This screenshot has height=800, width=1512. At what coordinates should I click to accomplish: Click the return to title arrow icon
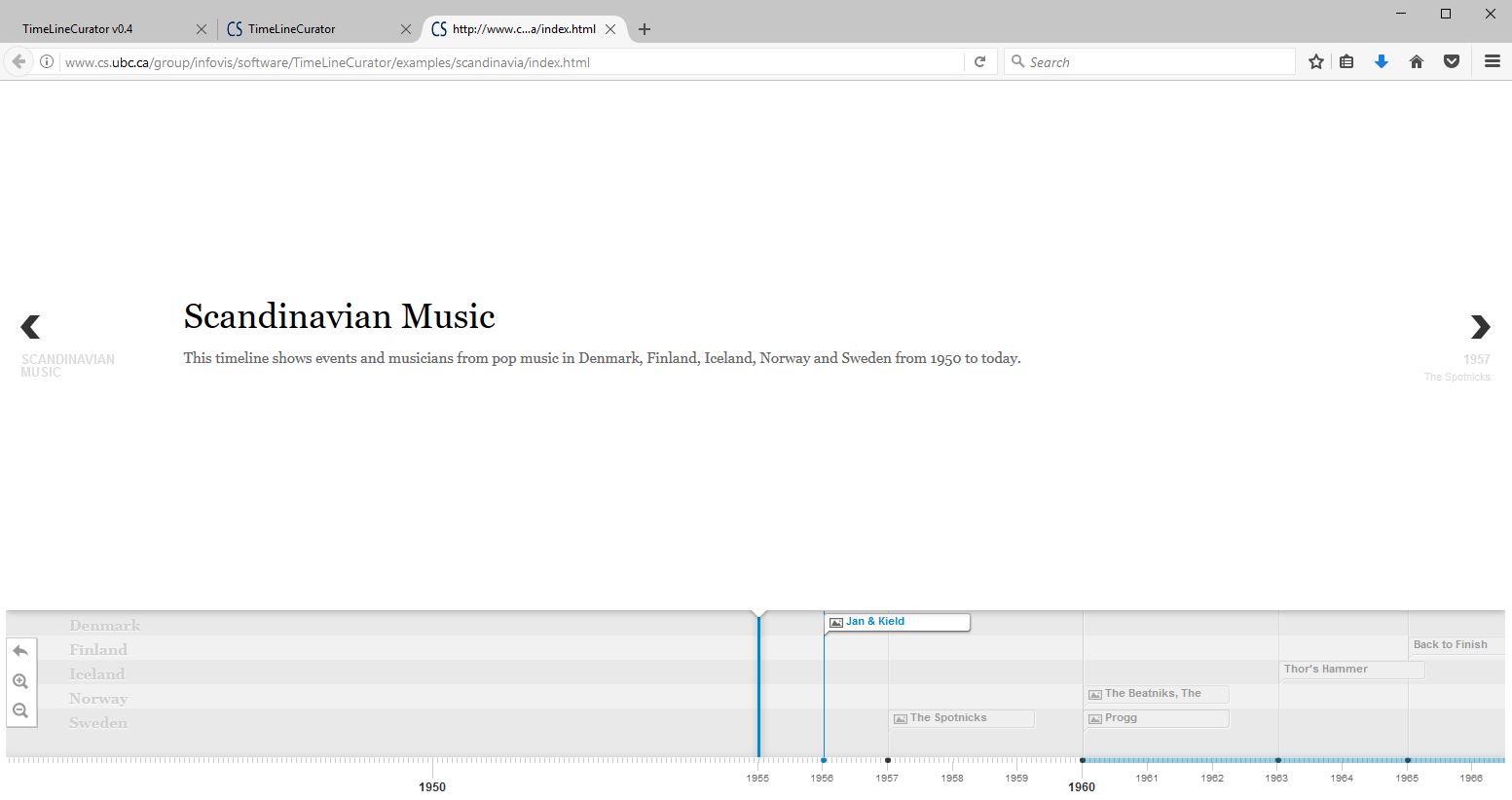click(20, 651)
